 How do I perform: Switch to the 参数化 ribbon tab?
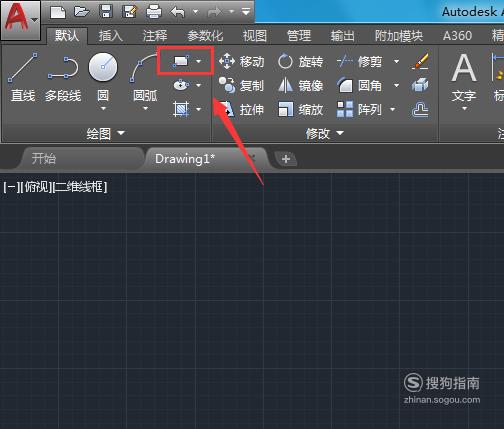[205, 36]
